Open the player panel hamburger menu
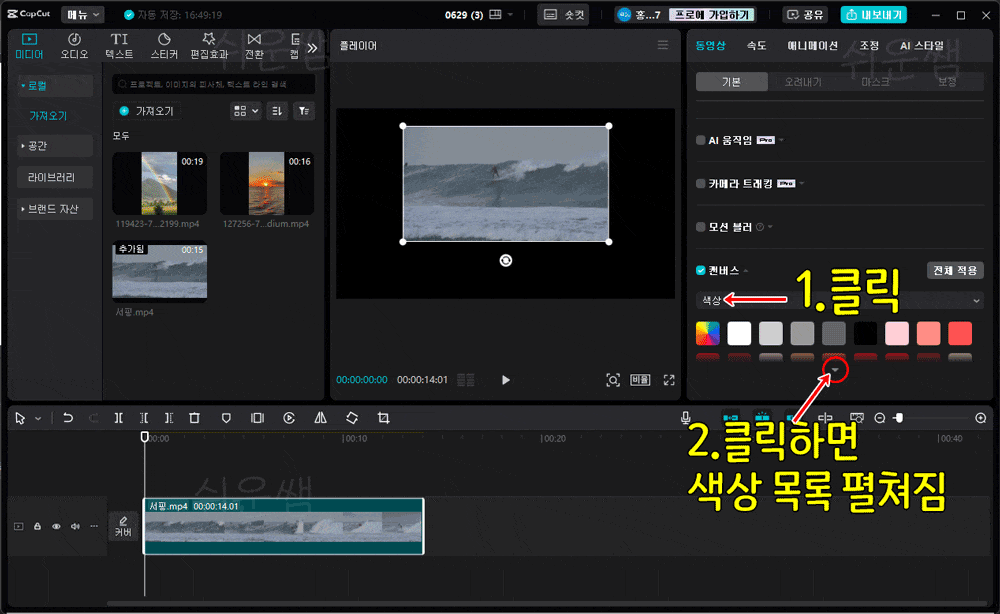This screenshot has width=1000, height=614. [663, 45]
